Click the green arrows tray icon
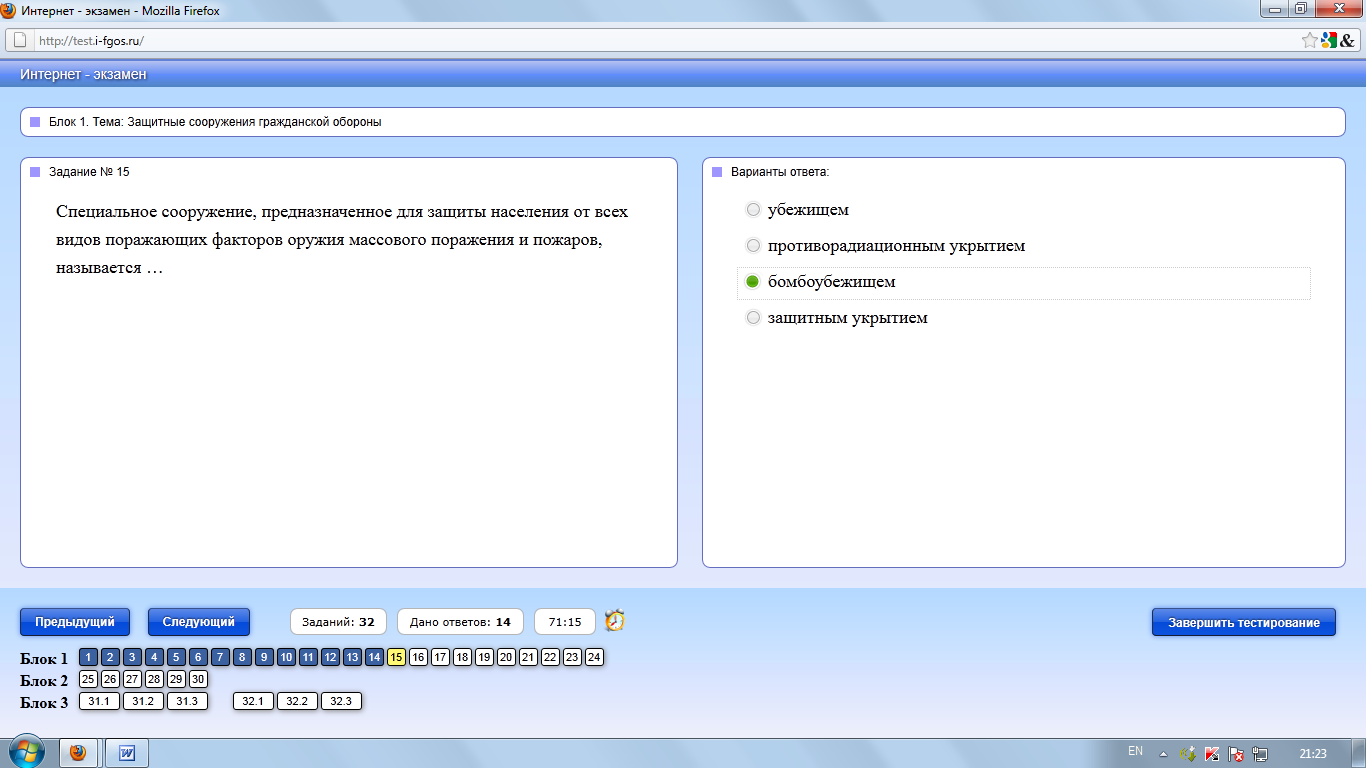The width and height of the screenshot is (1366, 768). 1188,753
